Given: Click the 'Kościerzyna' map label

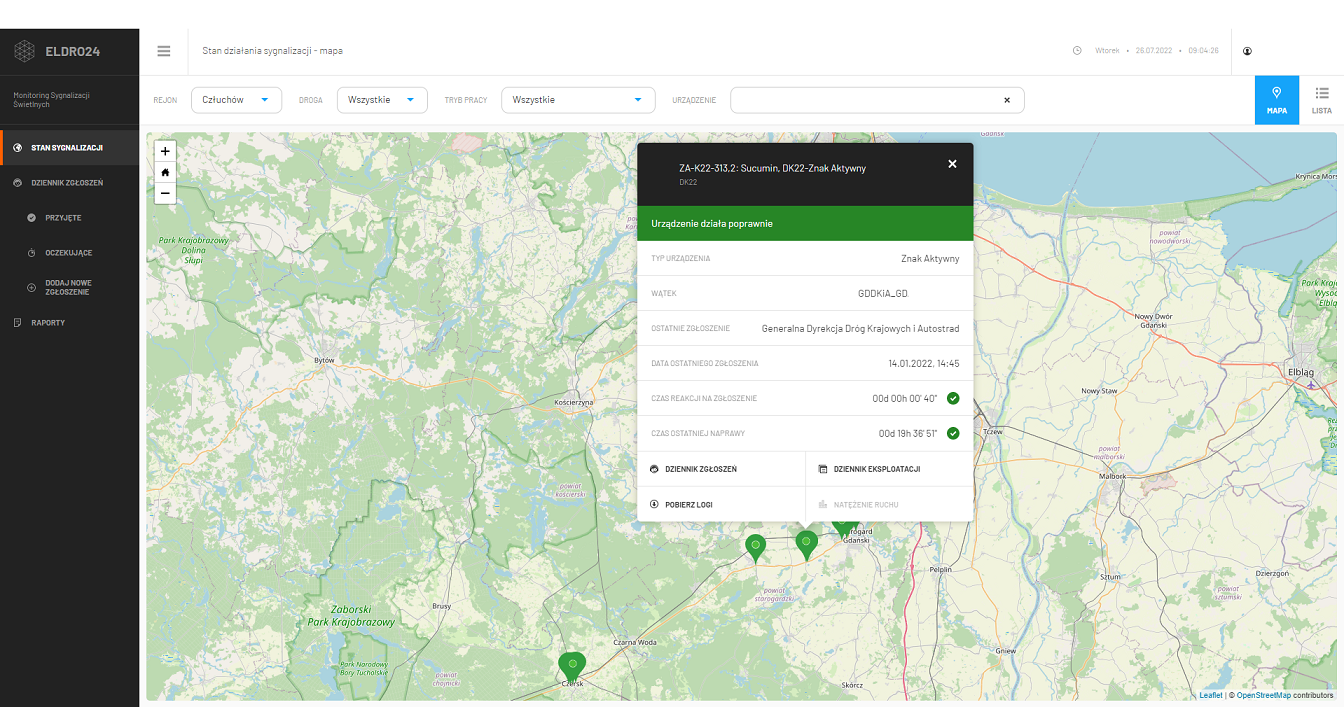Looking at the screenshot, I should (574, 402).
